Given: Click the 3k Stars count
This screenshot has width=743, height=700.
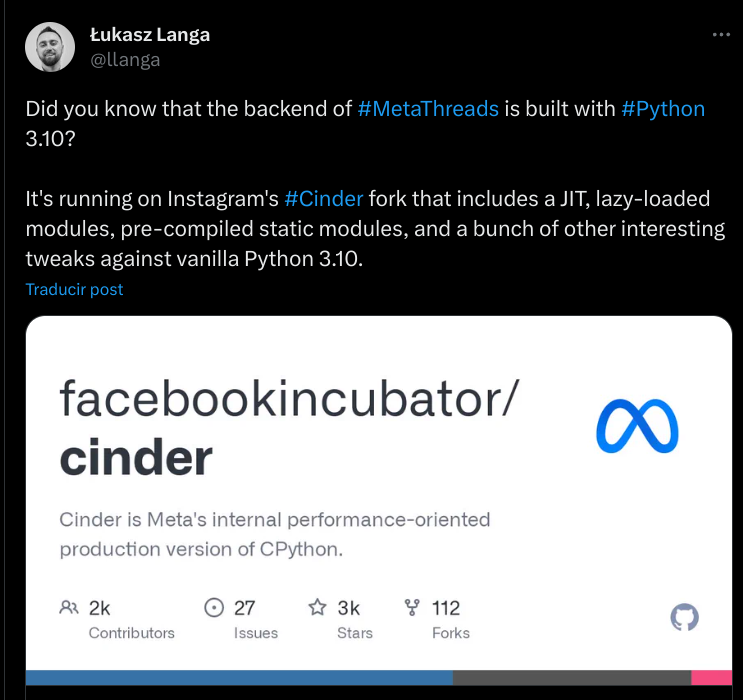Looking at the screenshot, I should click(349, 607).
